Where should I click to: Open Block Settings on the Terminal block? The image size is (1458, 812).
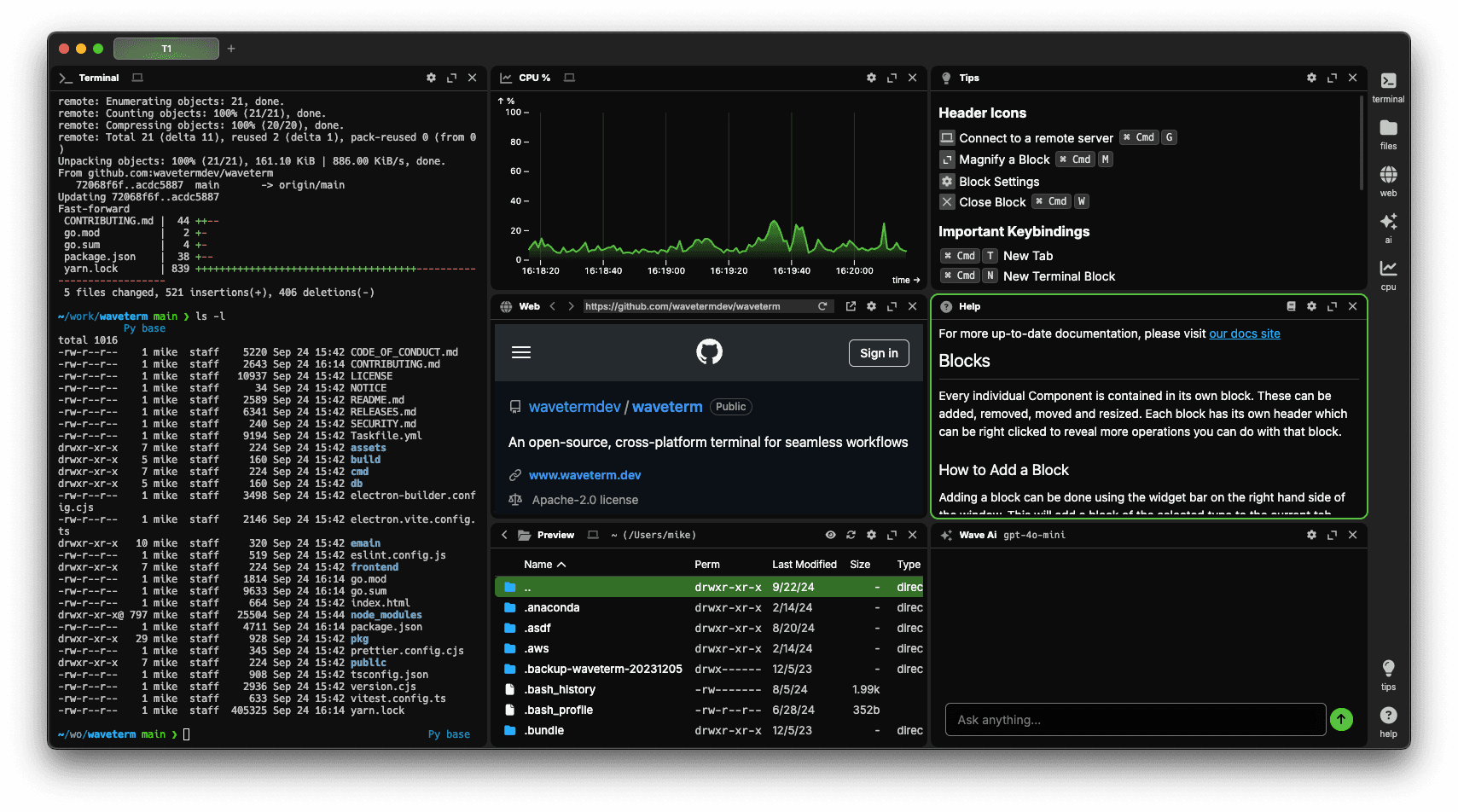click(x=431, y=78)
